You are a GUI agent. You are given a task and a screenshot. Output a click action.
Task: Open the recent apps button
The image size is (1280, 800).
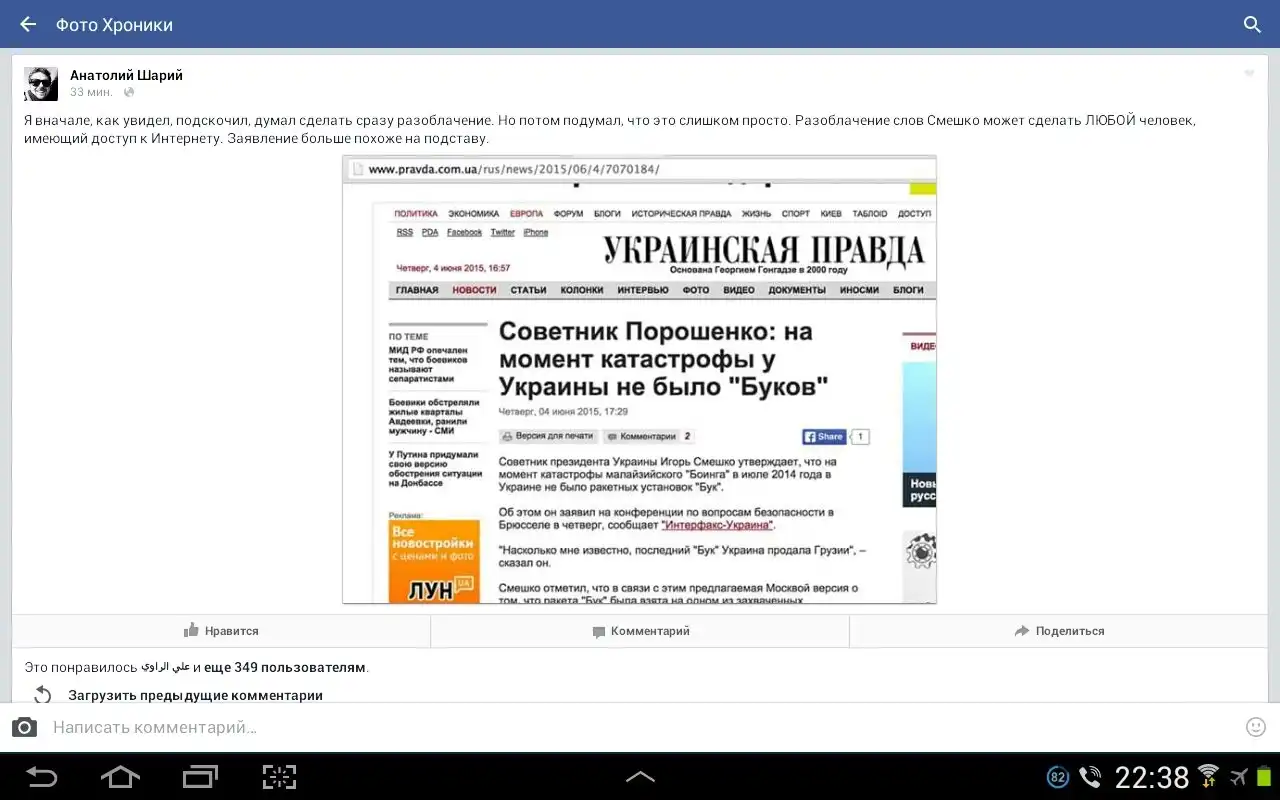(x=200, y=777)
